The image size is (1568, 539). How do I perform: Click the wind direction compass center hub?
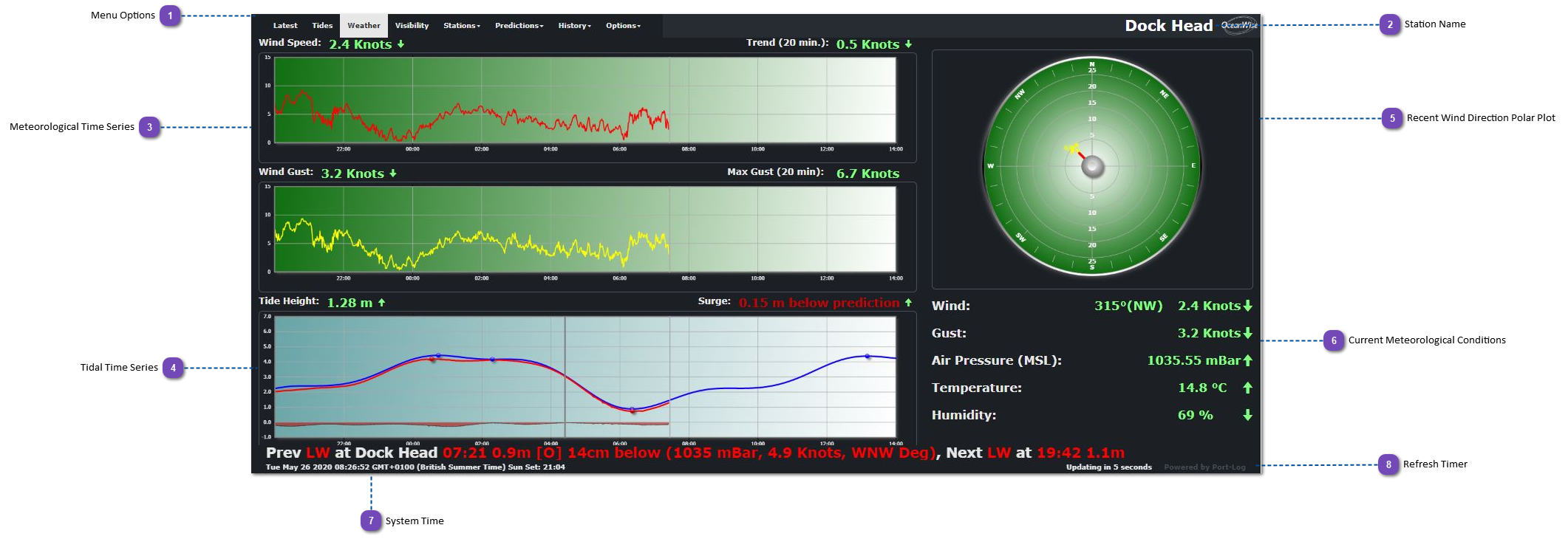pyautogui.click(x=1092, y=166)
